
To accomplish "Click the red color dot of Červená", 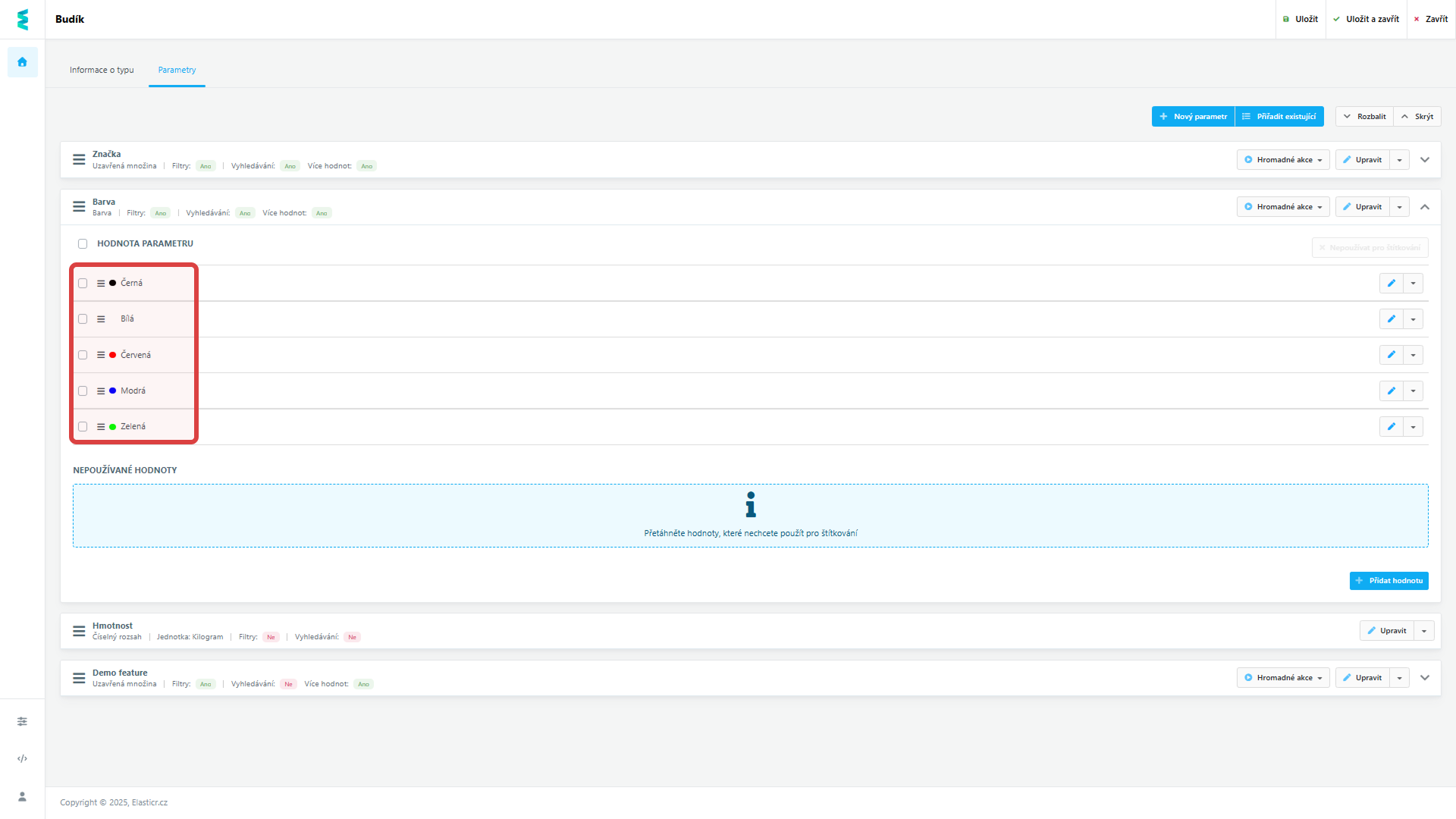I will click(113, 355).
